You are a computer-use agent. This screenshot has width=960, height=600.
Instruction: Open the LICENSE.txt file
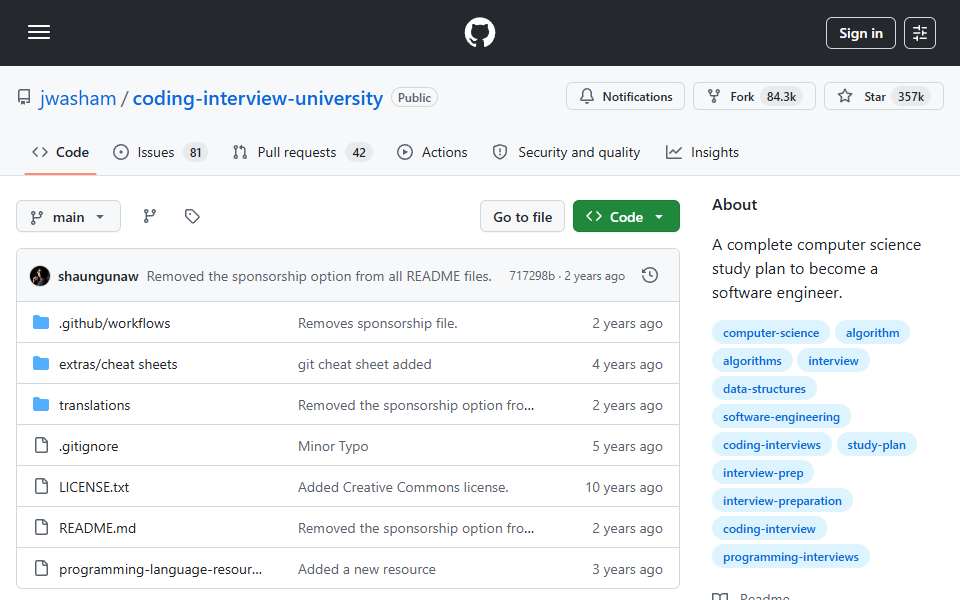(x=94, y=487)
